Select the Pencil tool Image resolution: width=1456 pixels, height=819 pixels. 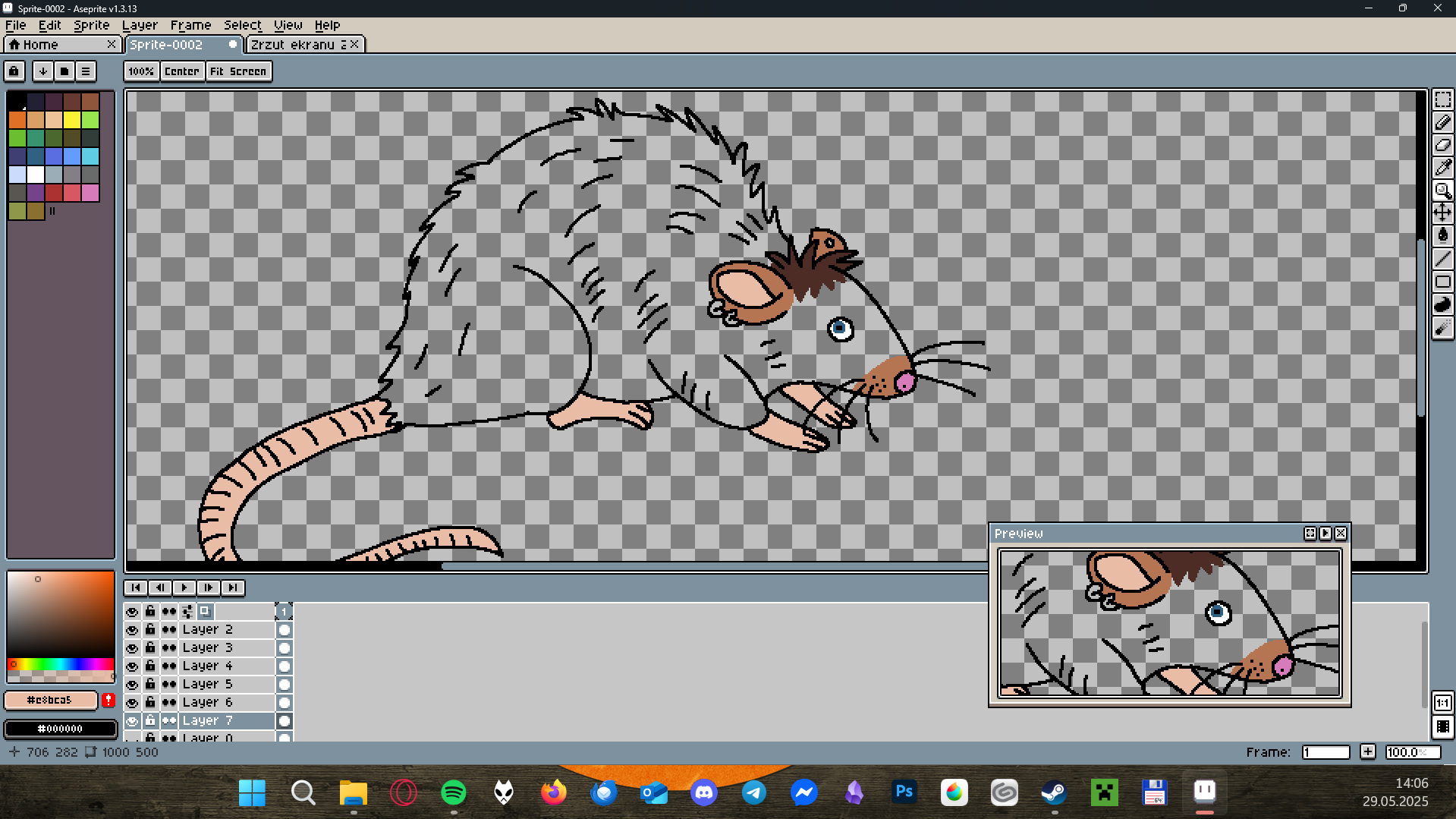click(x=1442, y=122)
